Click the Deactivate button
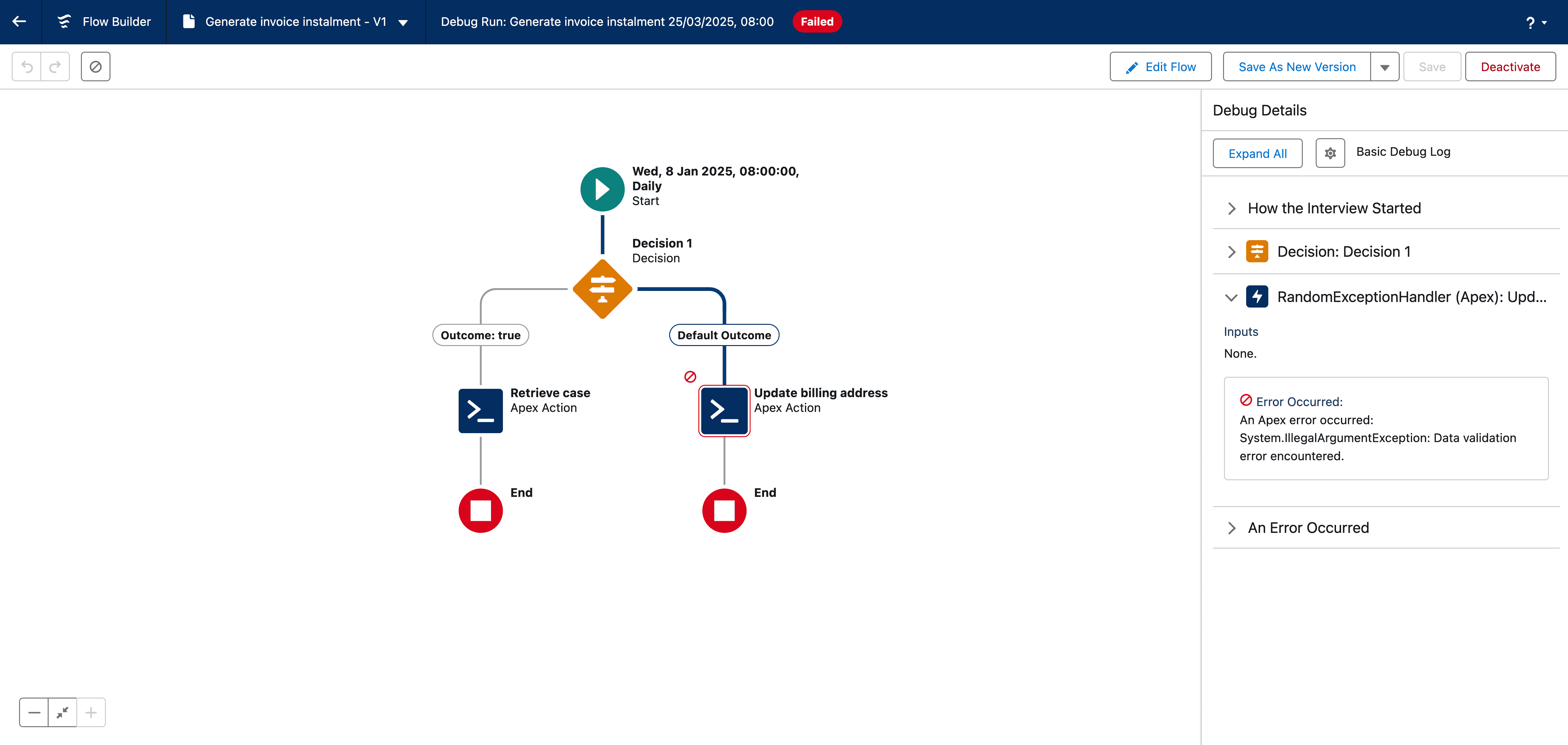 click(x=1510, y=67)
